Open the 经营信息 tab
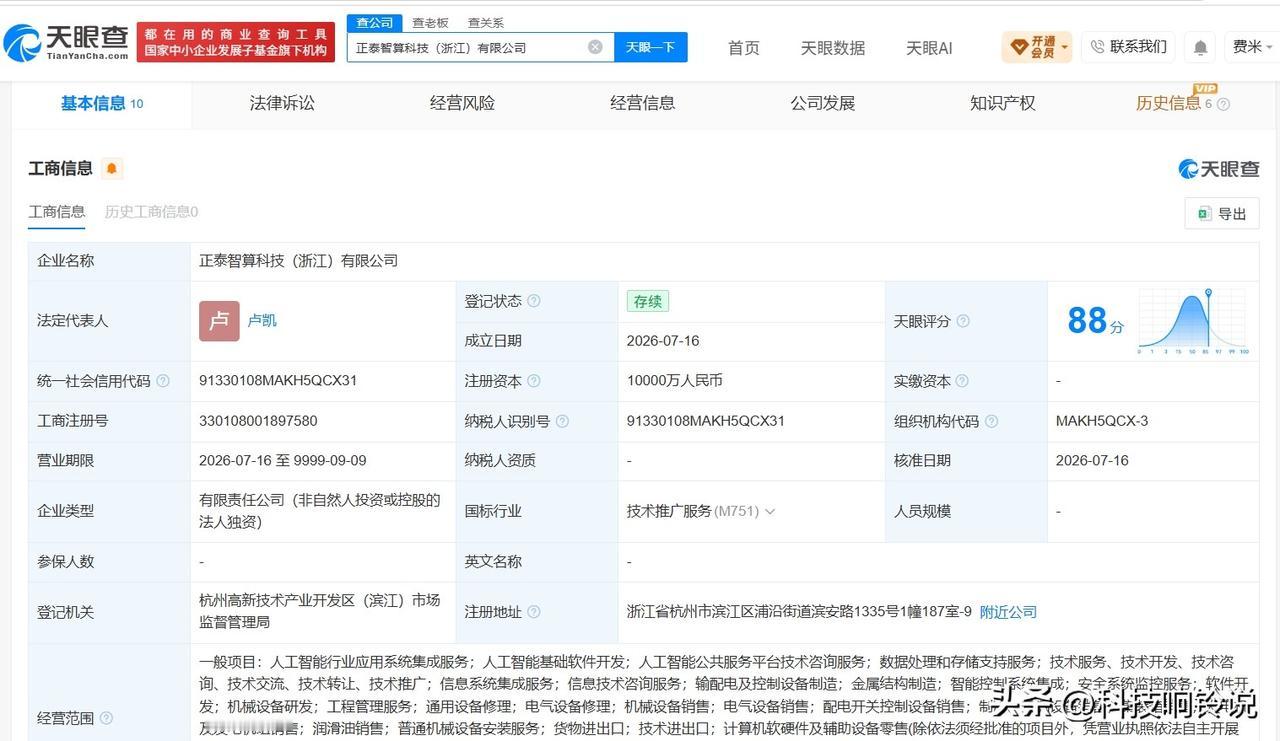This screenshot has width=1280, height=741. click(642, 103)
